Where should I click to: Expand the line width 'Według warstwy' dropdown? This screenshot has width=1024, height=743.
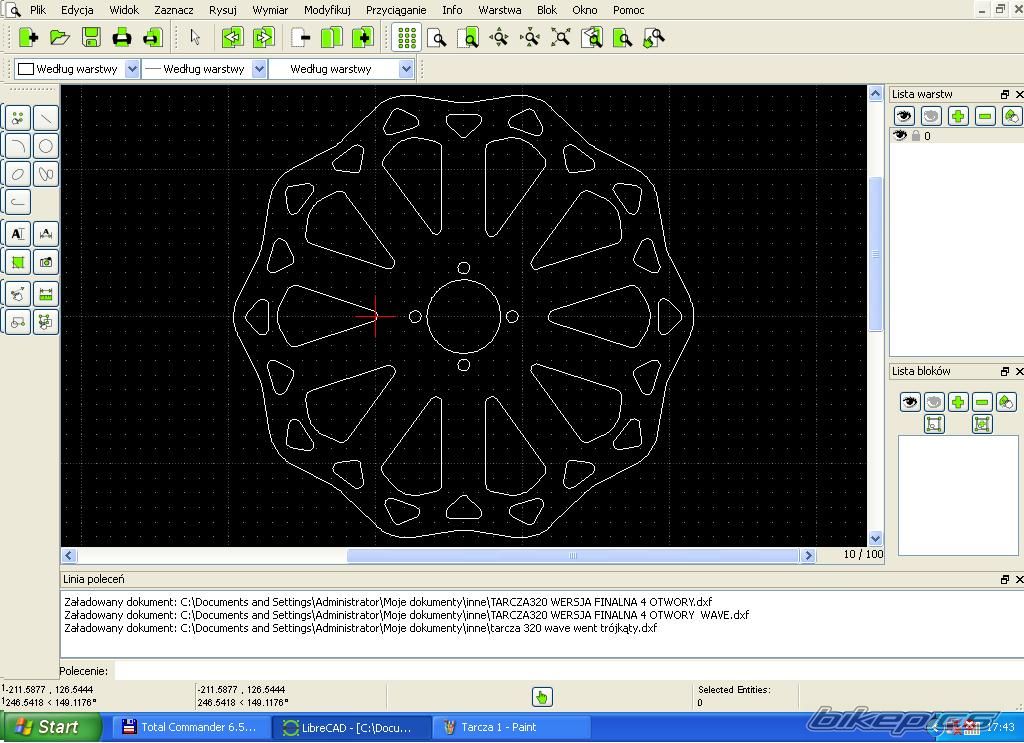coord(259,69)
